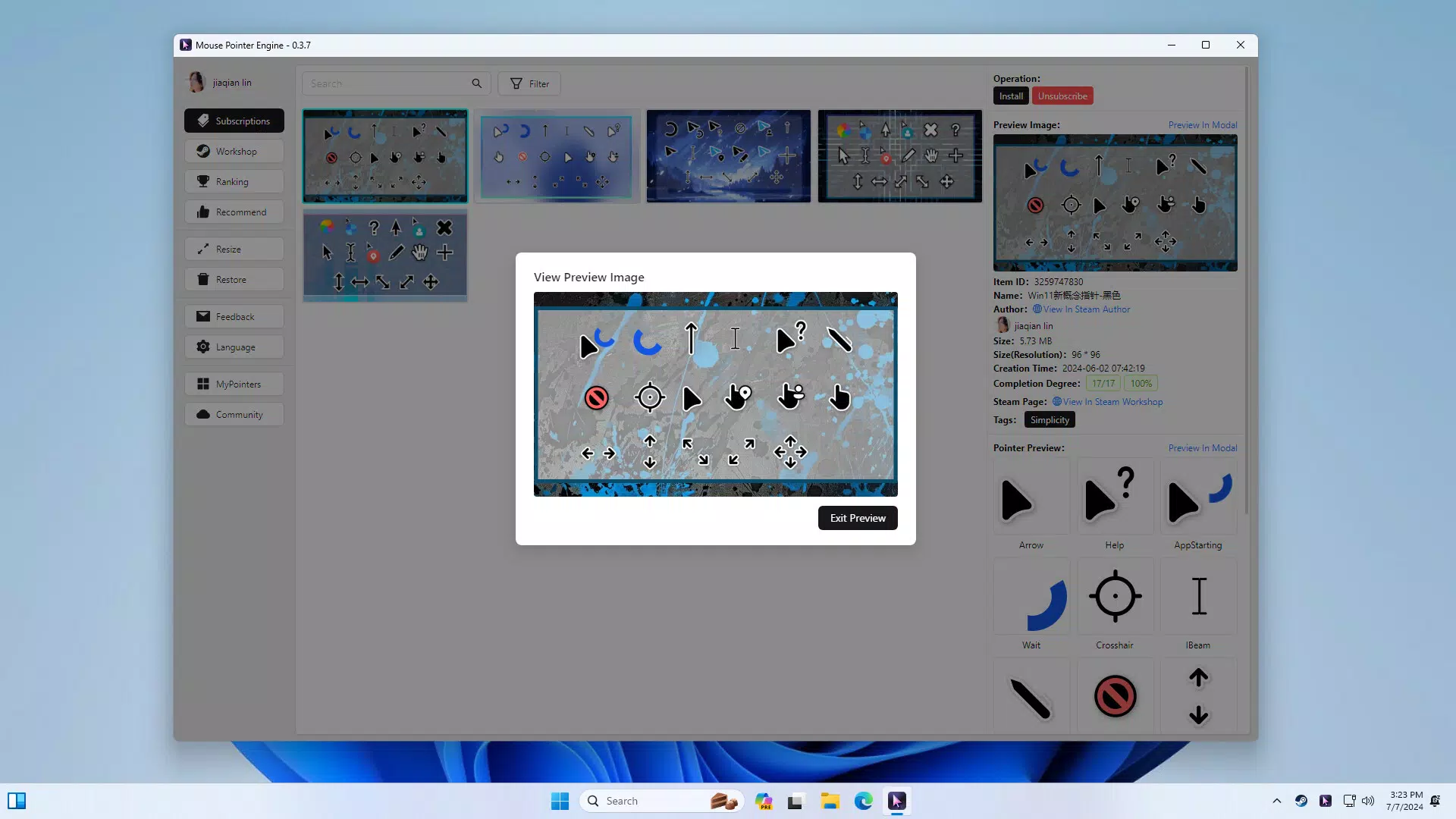The height and width of the screenshot is (819, 1456).
Task: Open Preview In Modal link beside Preview Image
Action: [x=1203, y=125]
